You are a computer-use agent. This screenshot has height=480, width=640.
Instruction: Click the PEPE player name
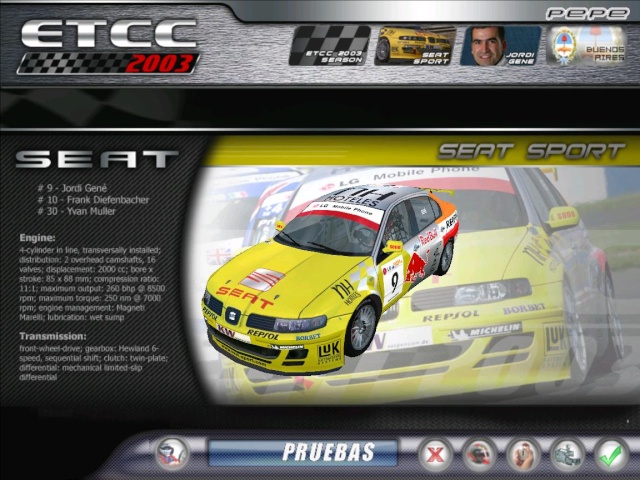[x=587, y=13]
